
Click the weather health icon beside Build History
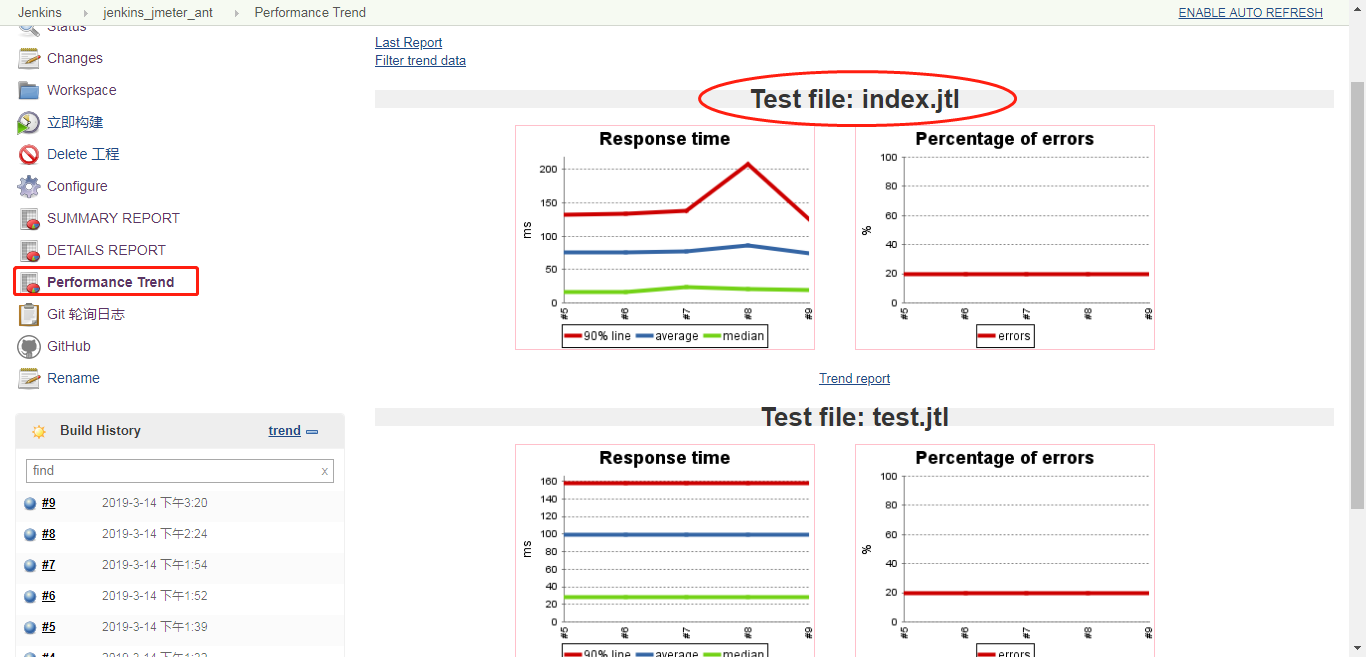click(x=38, y=430)
